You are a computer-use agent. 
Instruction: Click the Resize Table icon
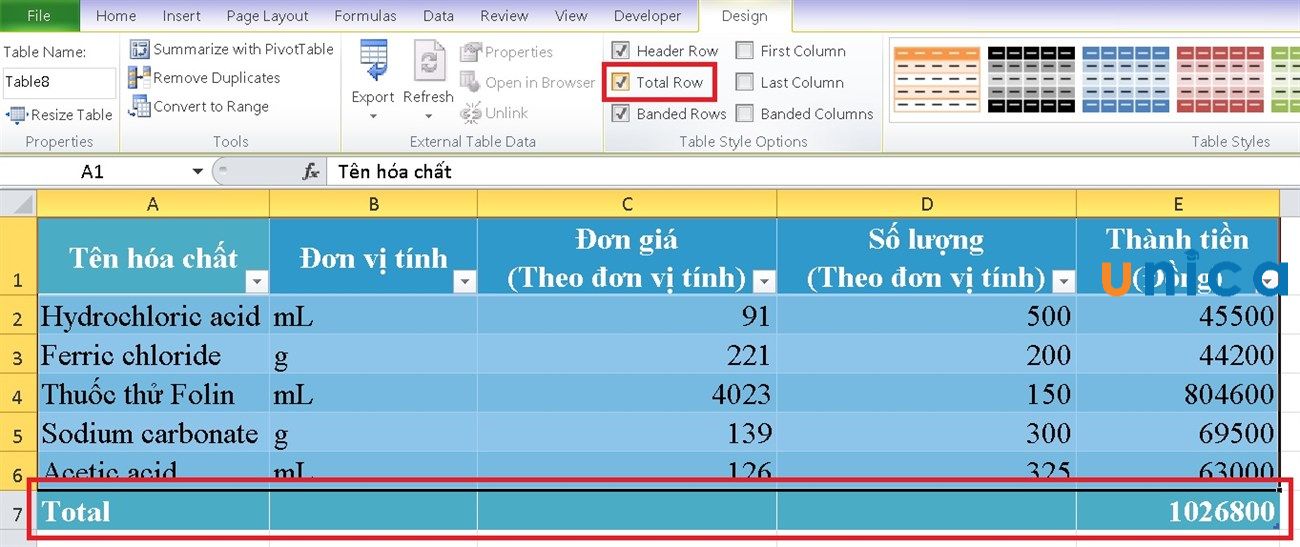point(15,115)
